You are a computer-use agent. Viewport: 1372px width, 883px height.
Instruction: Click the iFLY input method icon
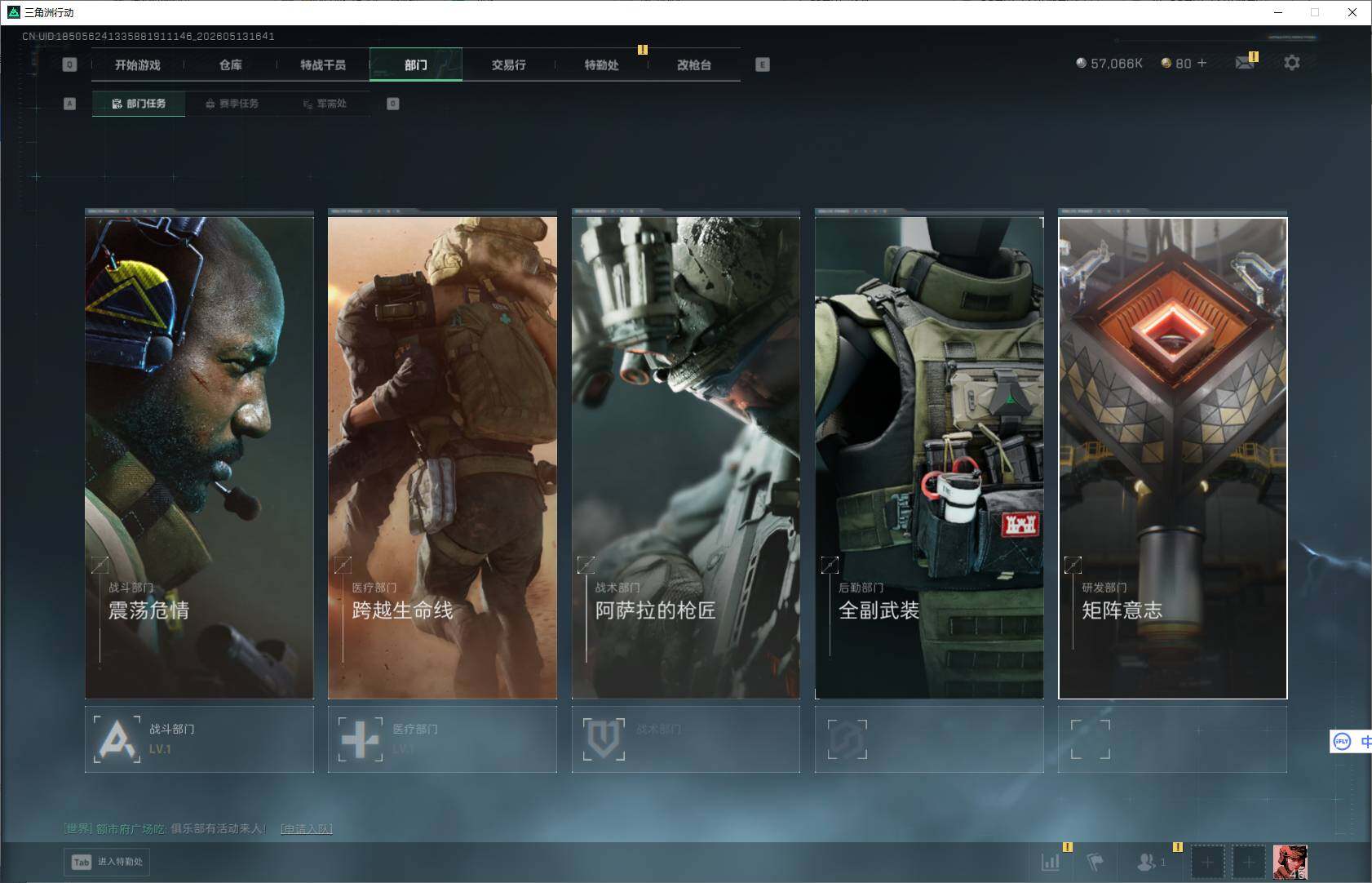coord(1342,741)
